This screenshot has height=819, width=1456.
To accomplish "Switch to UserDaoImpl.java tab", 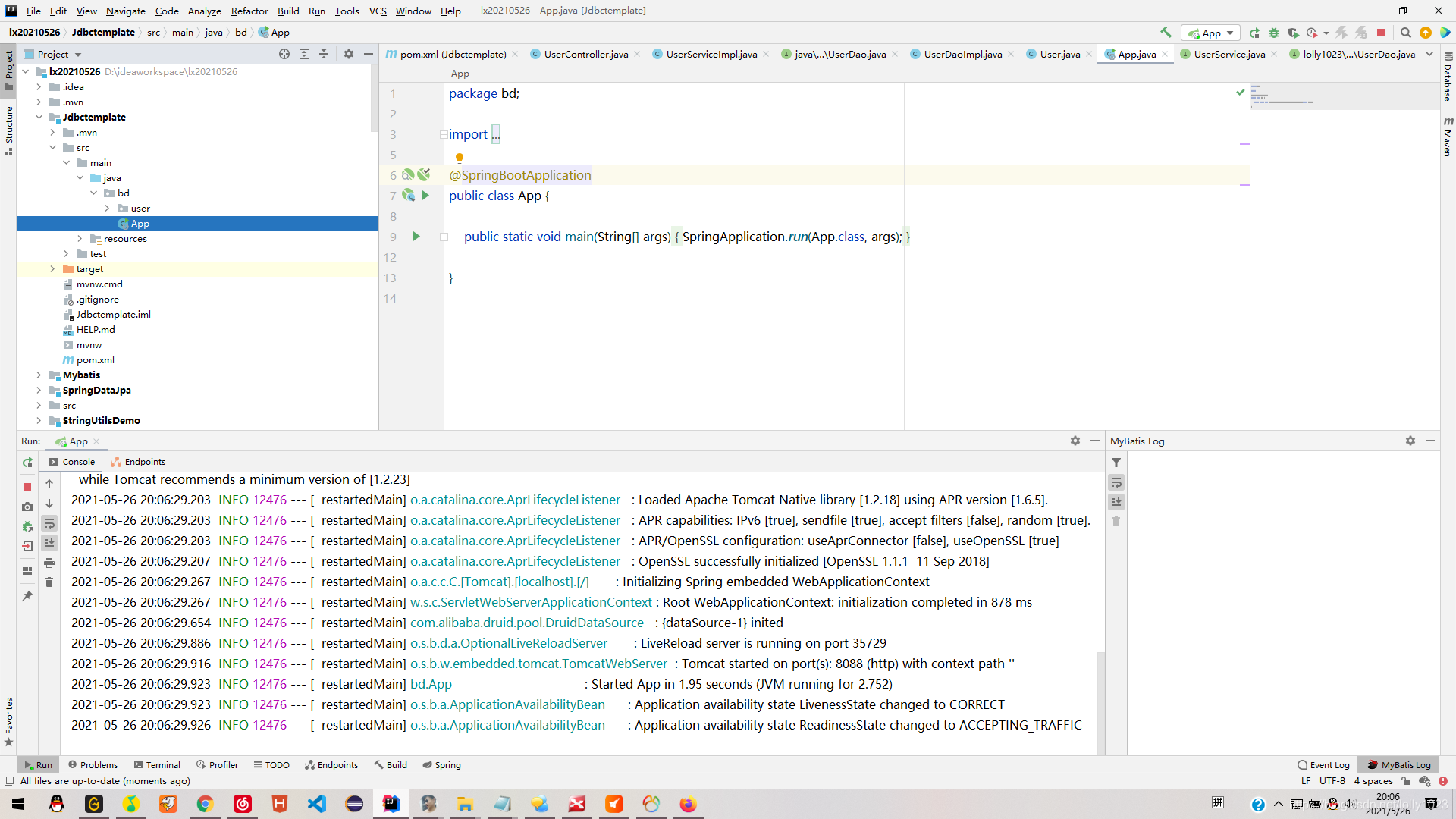I will click(x=962, y=54).
